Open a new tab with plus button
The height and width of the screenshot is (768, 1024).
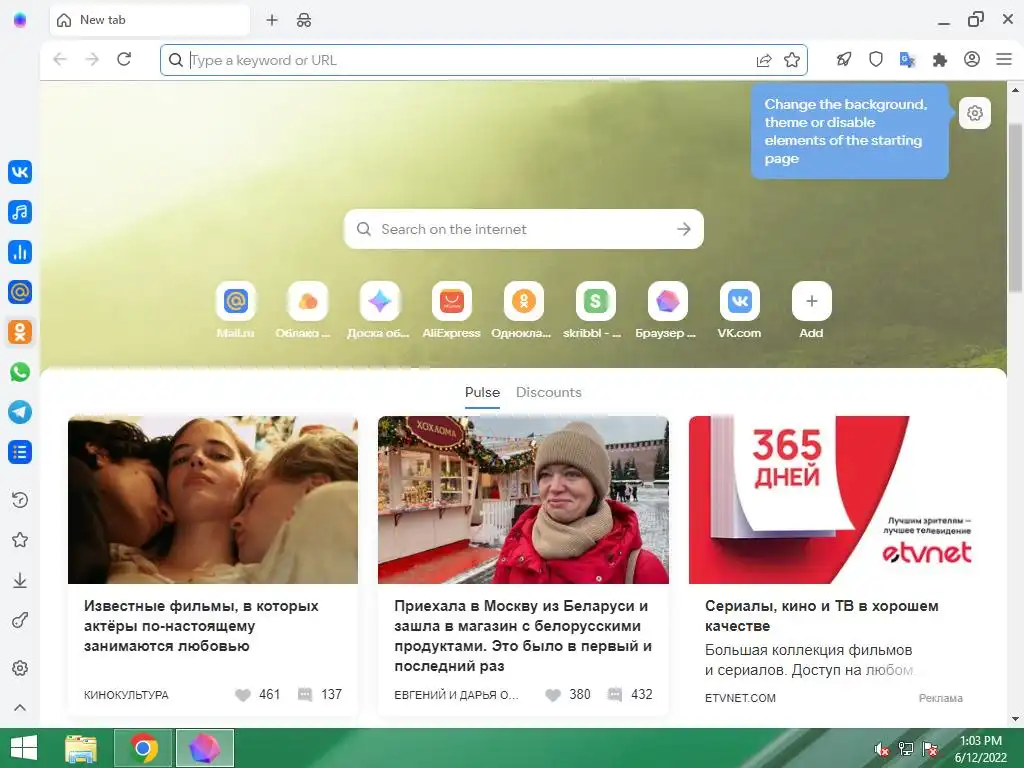[272, 20]
